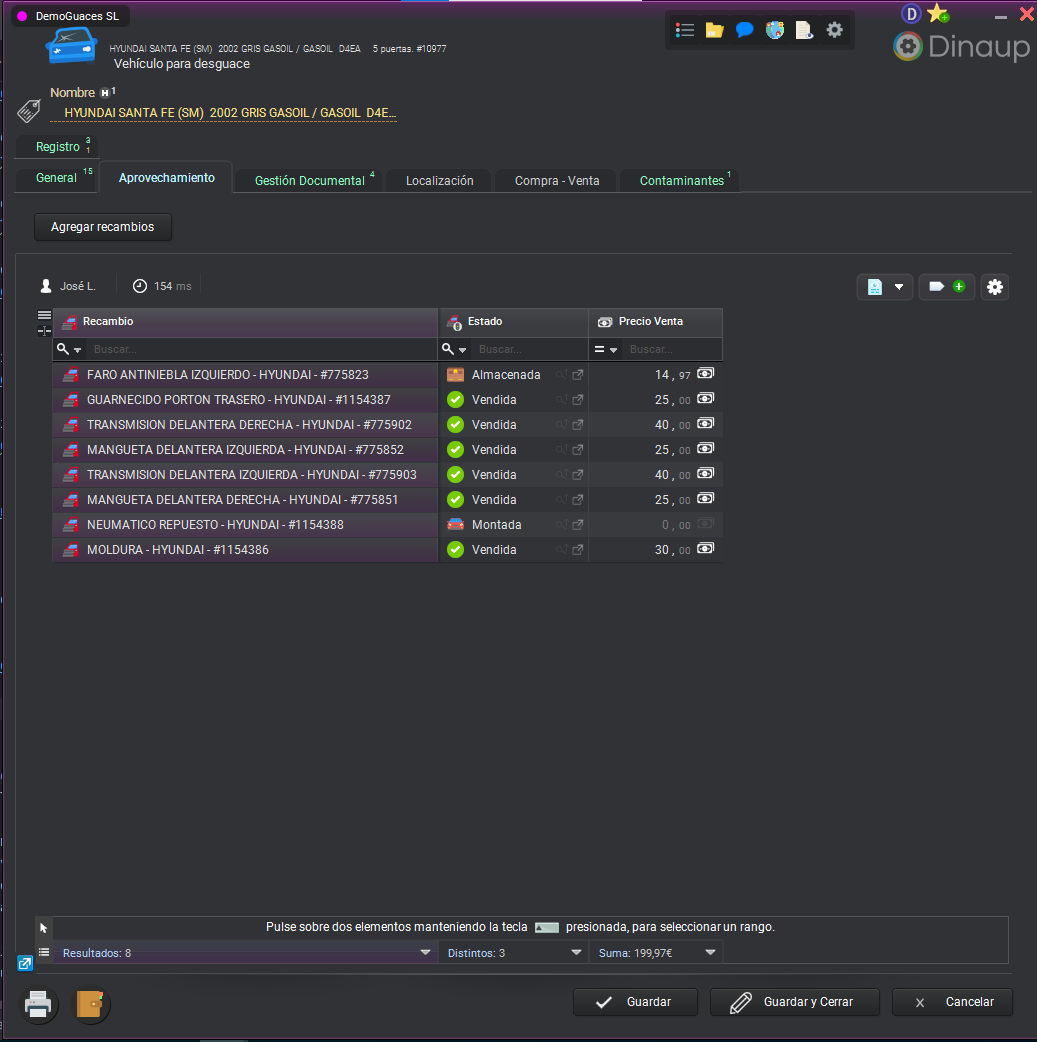1037x1042 pixels.
Task: Switch to the Contaminantes tab
Action: (x=681, y=181)
